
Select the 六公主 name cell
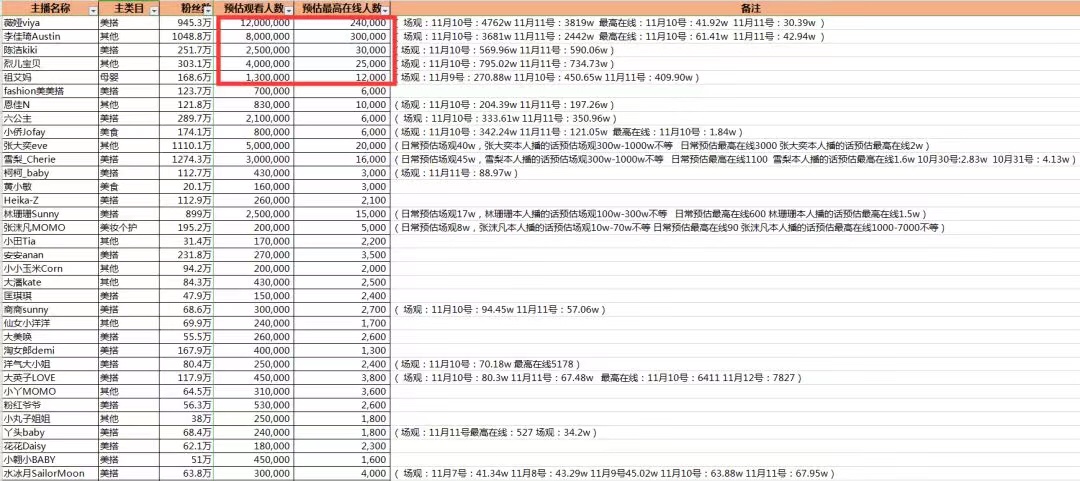point(50,119)
